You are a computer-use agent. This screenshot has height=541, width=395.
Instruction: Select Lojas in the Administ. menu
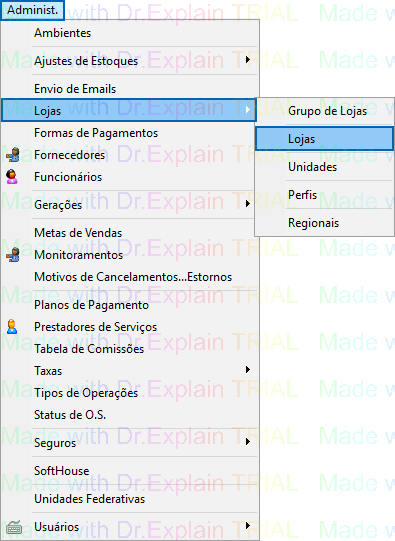(x=129, y=110)
